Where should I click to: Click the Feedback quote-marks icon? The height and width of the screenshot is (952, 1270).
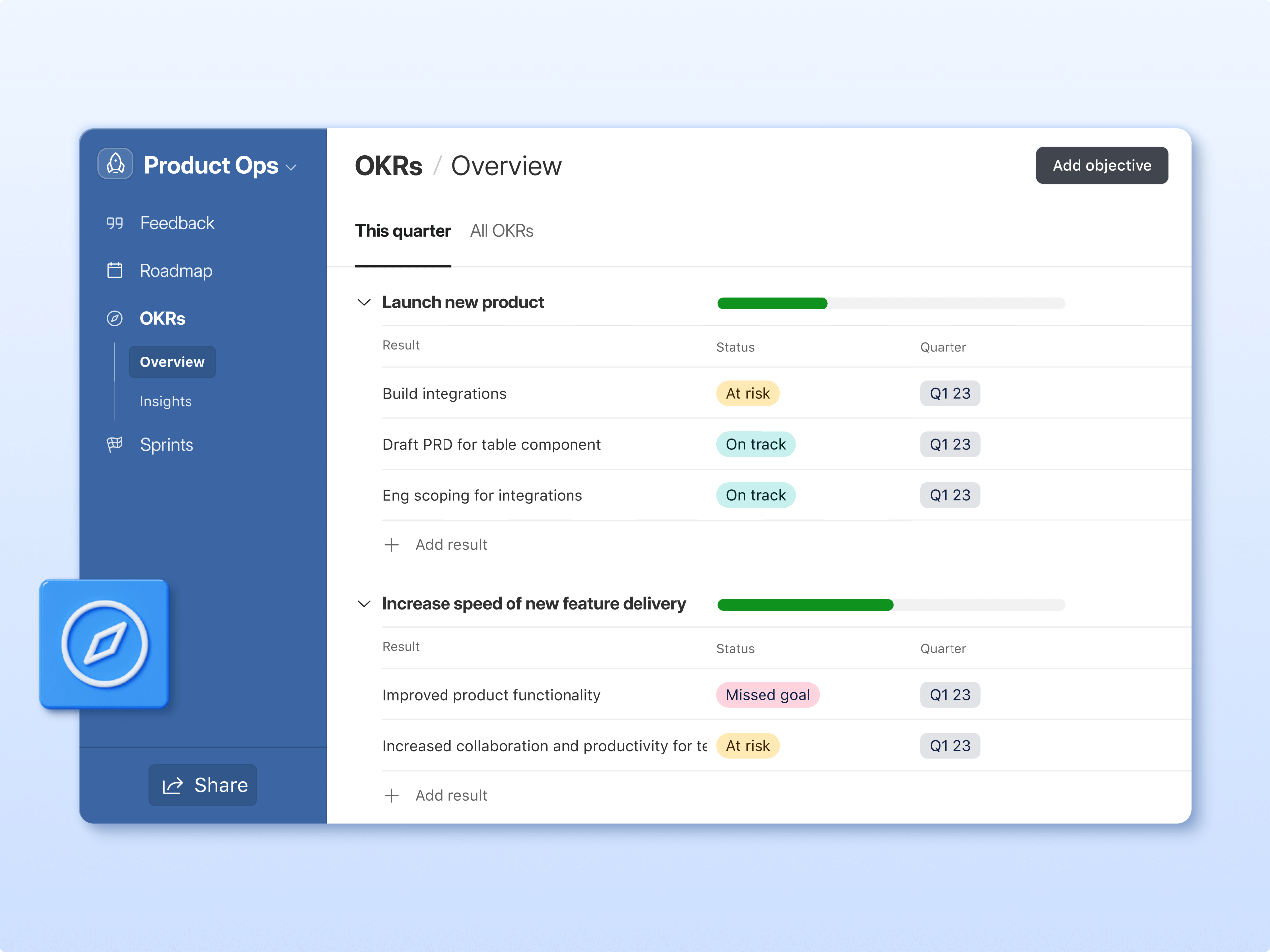click(x=114, y=223)
